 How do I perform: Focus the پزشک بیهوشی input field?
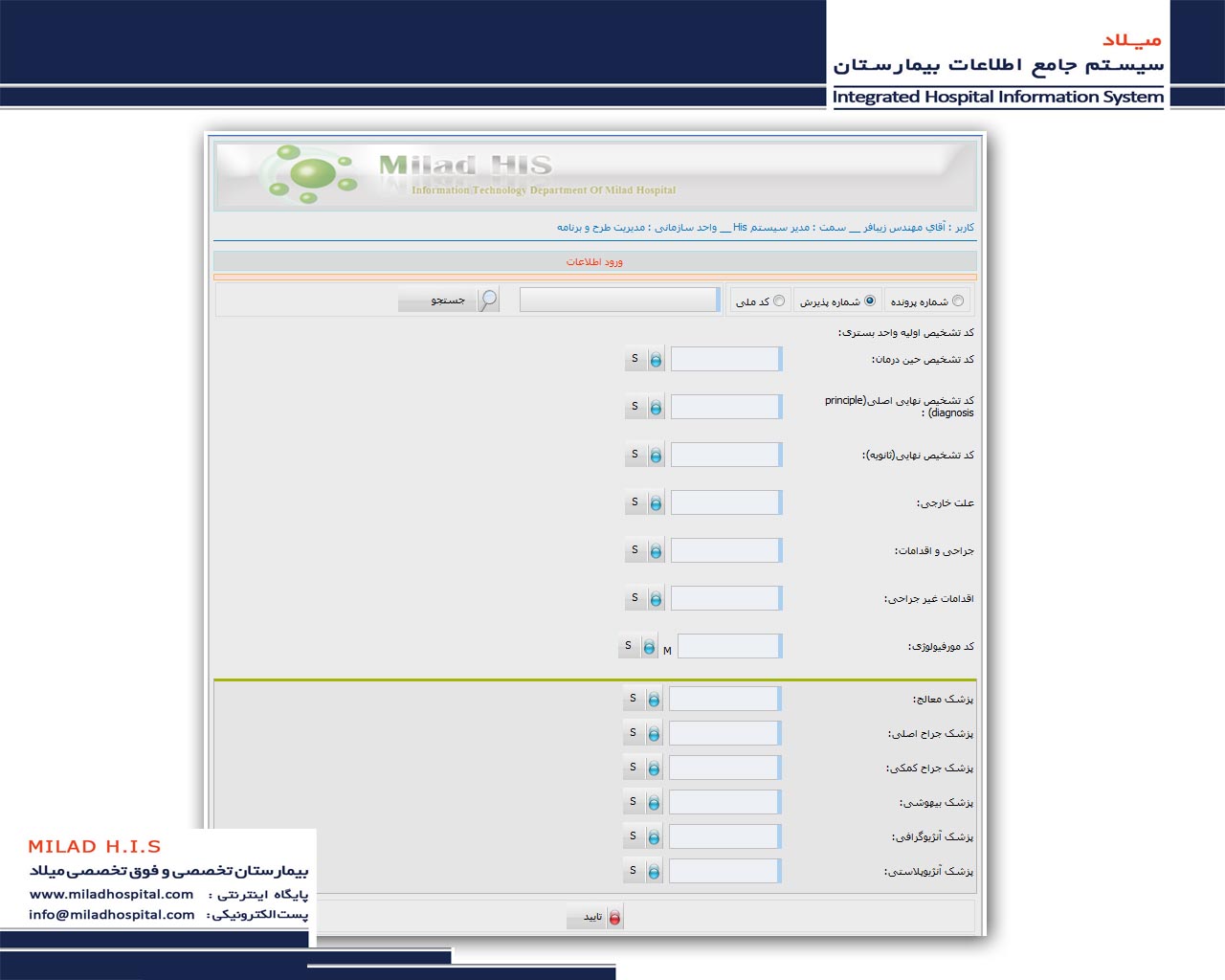point(724,802)
